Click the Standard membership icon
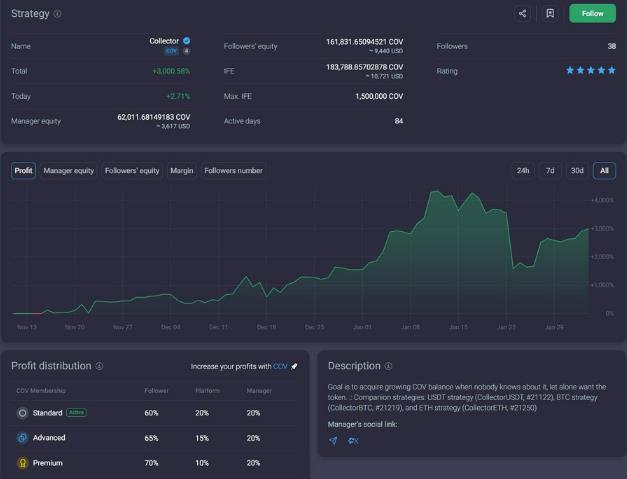The width and height of the screenshot is (627, 479). 23,412
